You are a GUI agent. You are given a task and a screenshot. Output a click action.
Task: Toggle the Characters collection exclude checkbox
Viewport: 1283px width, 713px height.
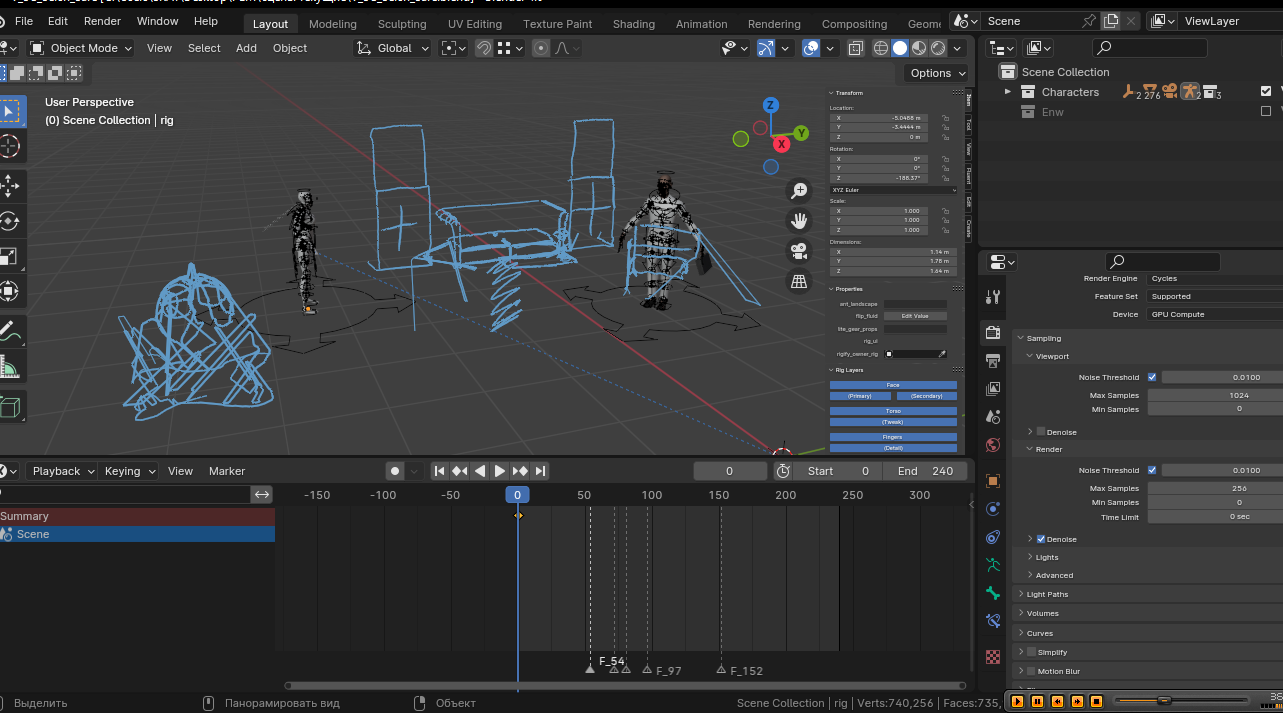[1266, 92]
